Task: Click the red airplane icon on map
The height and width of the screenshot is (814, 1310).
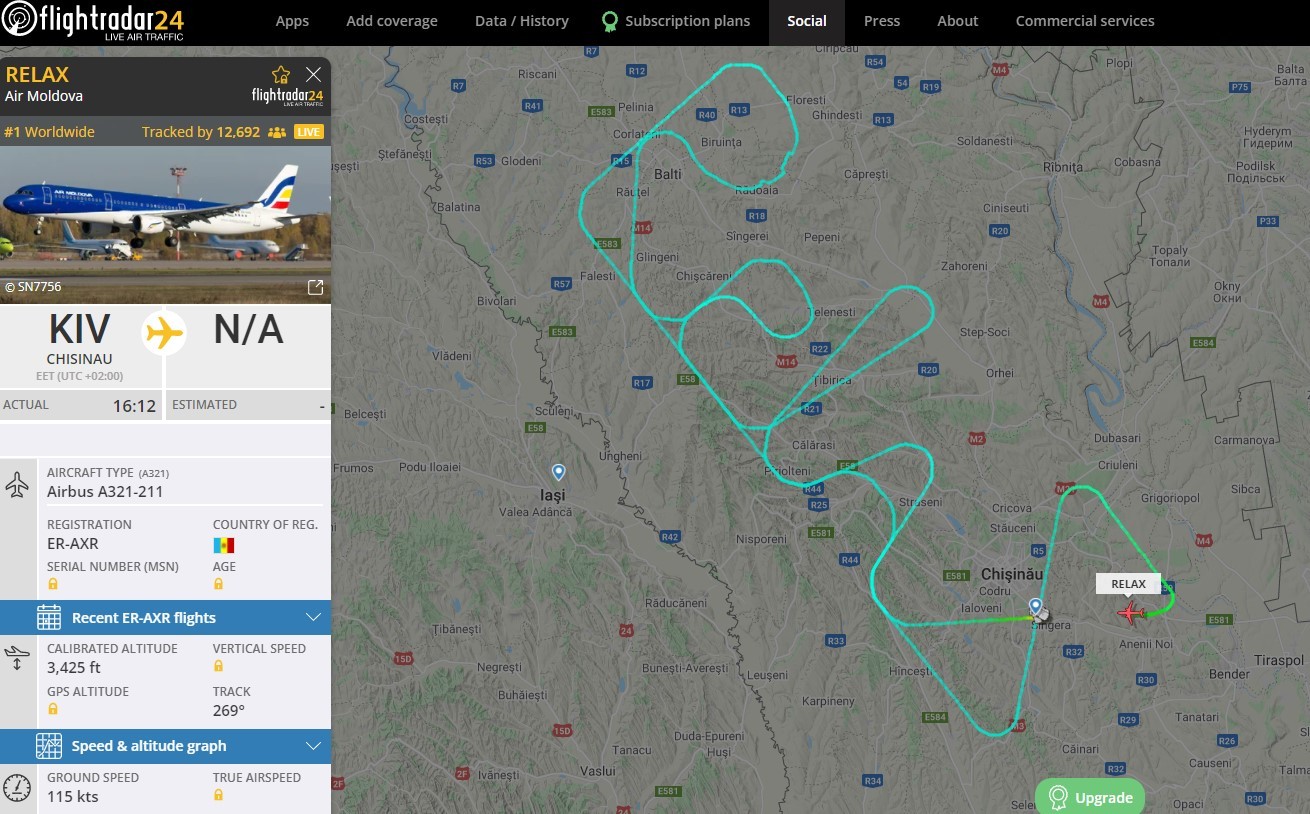Action: [1131, 613]
